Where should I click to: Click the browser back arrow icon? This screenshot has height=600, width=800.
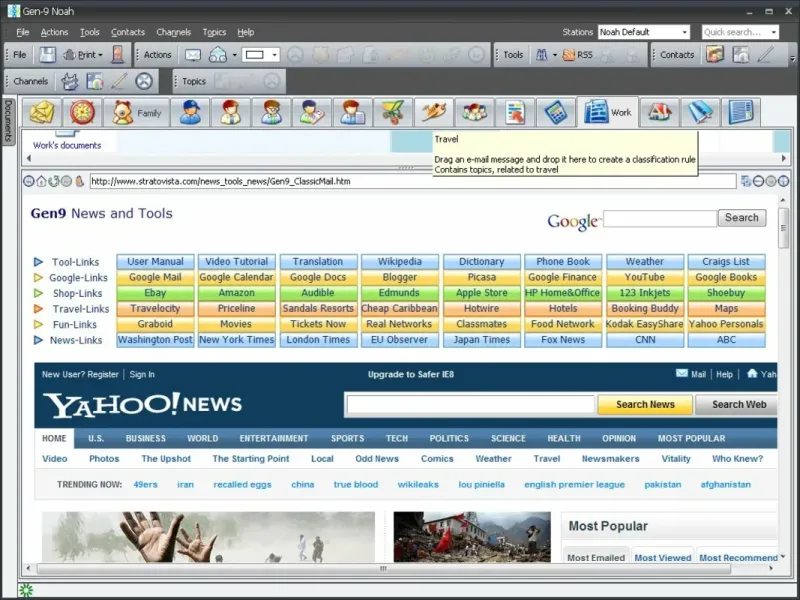pyautogui.click(x=29, y=181)
